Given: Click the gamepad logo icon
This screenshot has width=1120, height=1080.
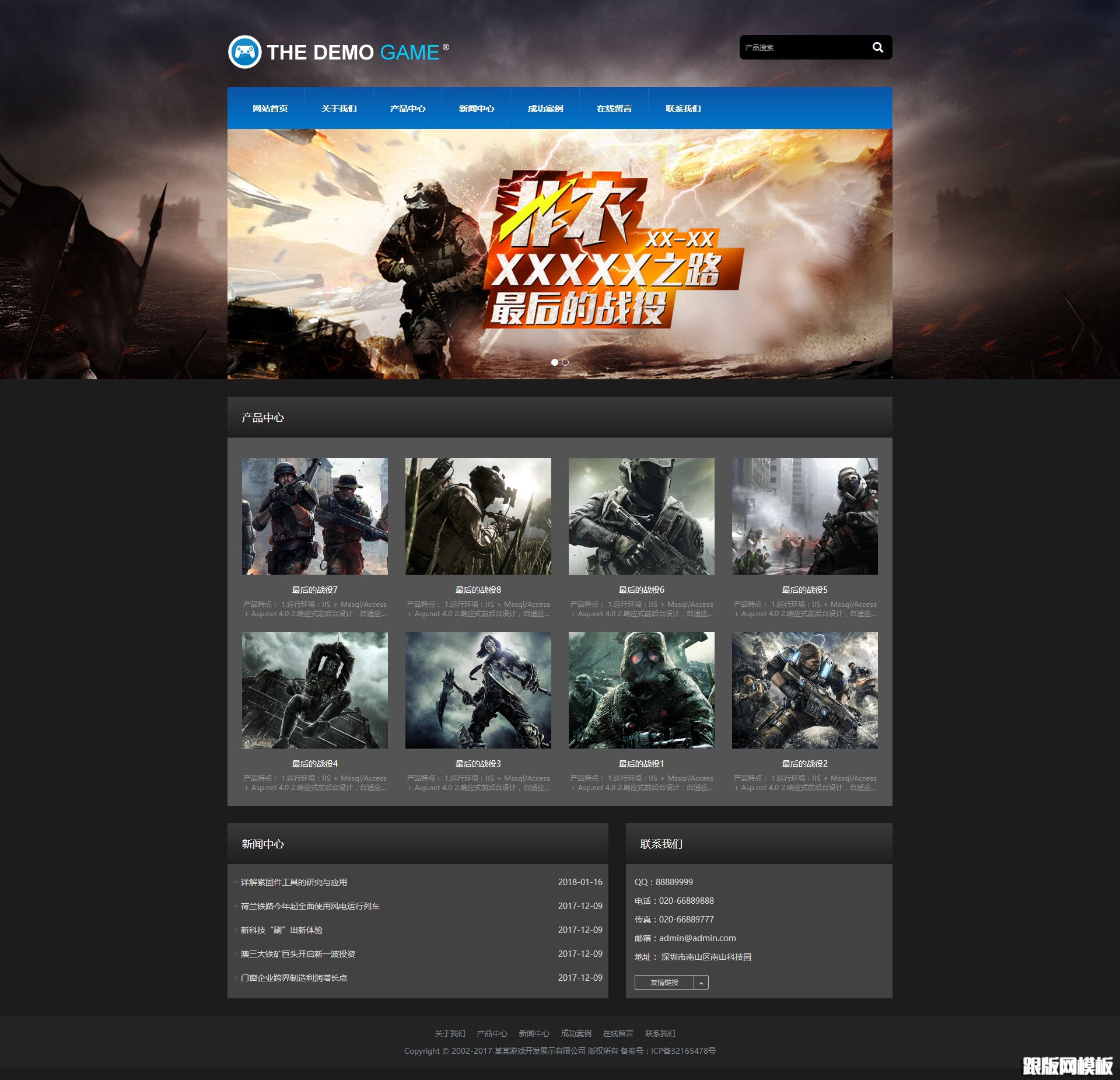Looking at the screenshot, I should [x=244, y=53].
